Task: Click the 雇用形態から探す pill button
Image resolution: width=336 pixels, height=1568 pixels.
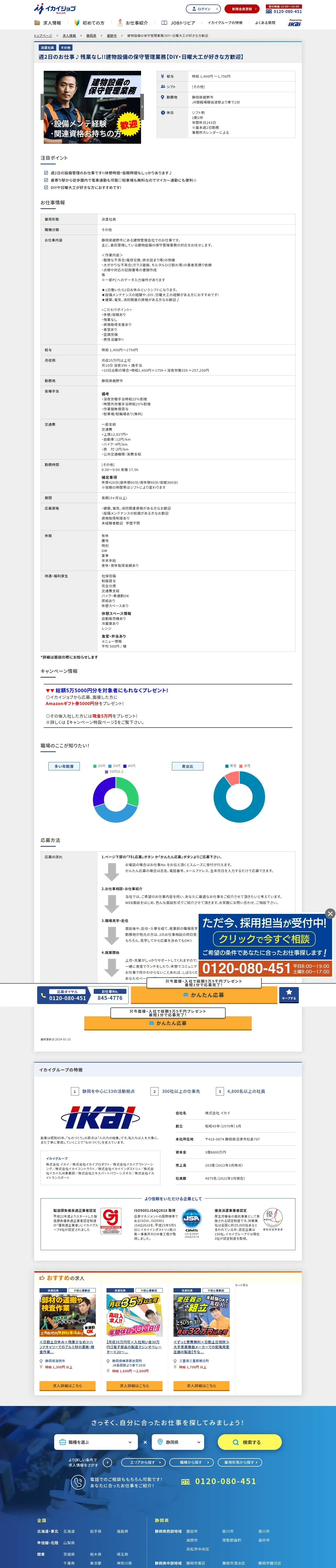Action: click(x=240, y=1462)
